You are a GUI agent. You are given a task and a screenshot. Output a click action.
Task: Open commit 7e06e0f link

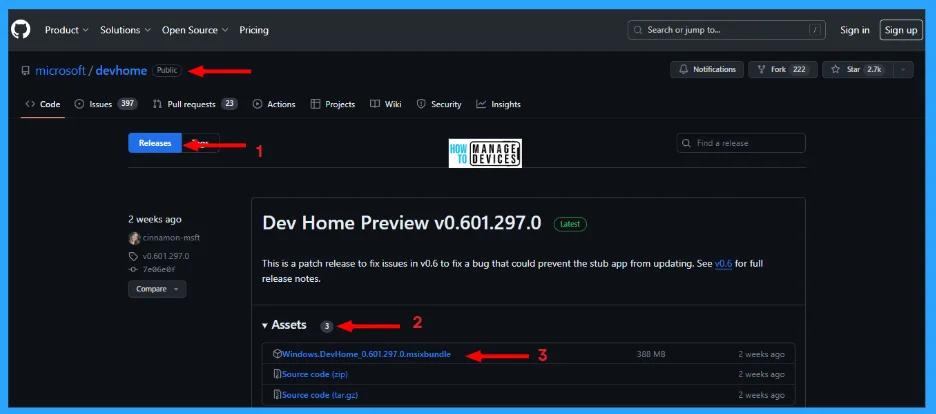pos(159,269)
